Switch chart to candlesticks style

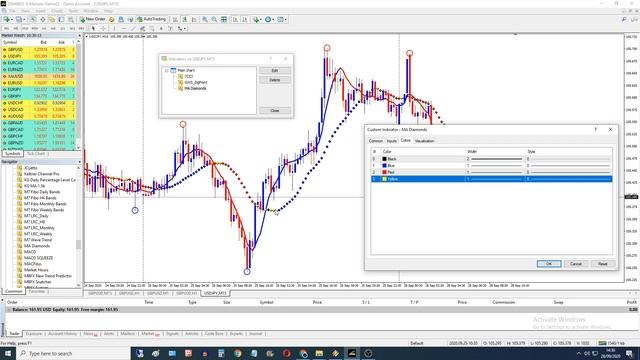[185, 19]
